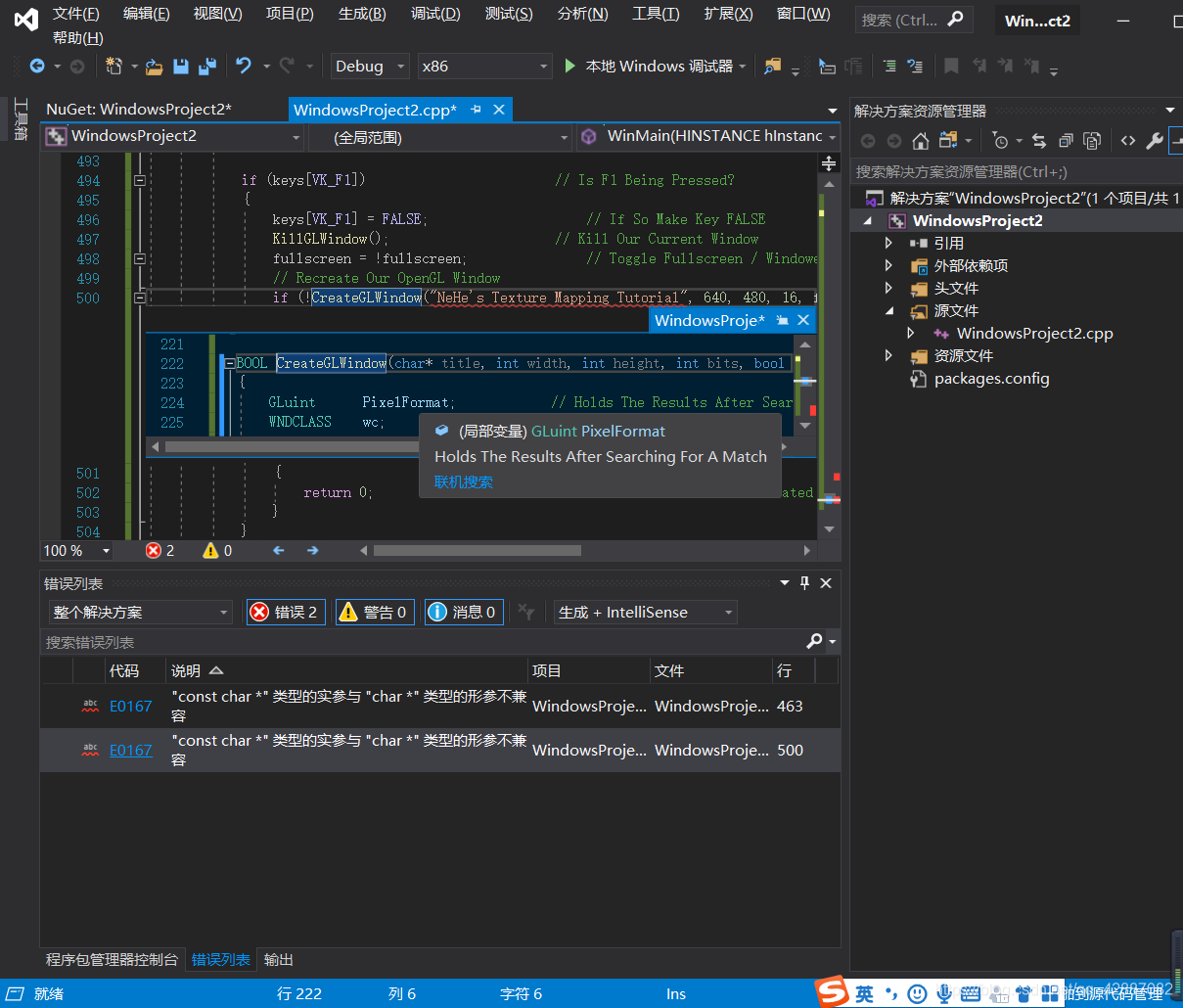Open the global scope (全局范围) dropdown

pos(439,137)
